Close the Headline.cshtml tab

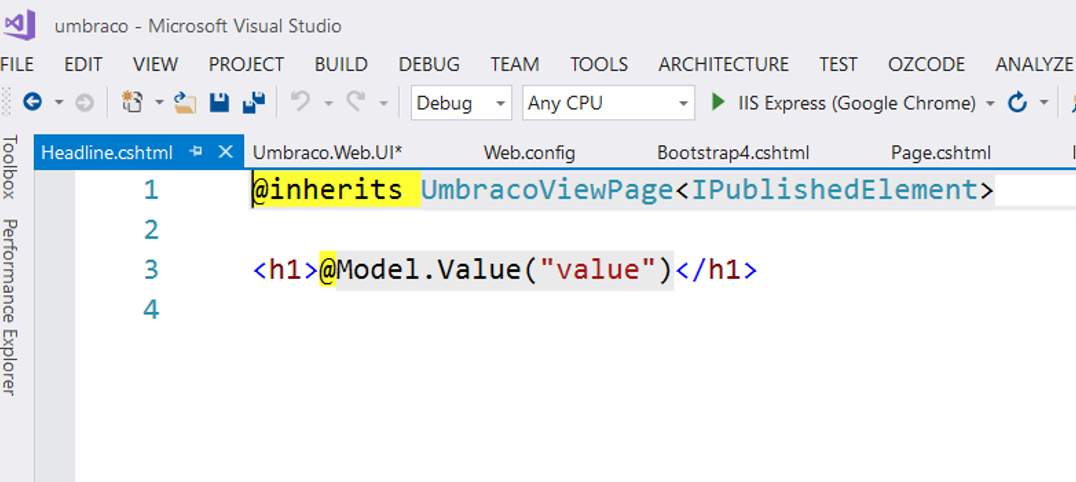click(x=225, y=152)
